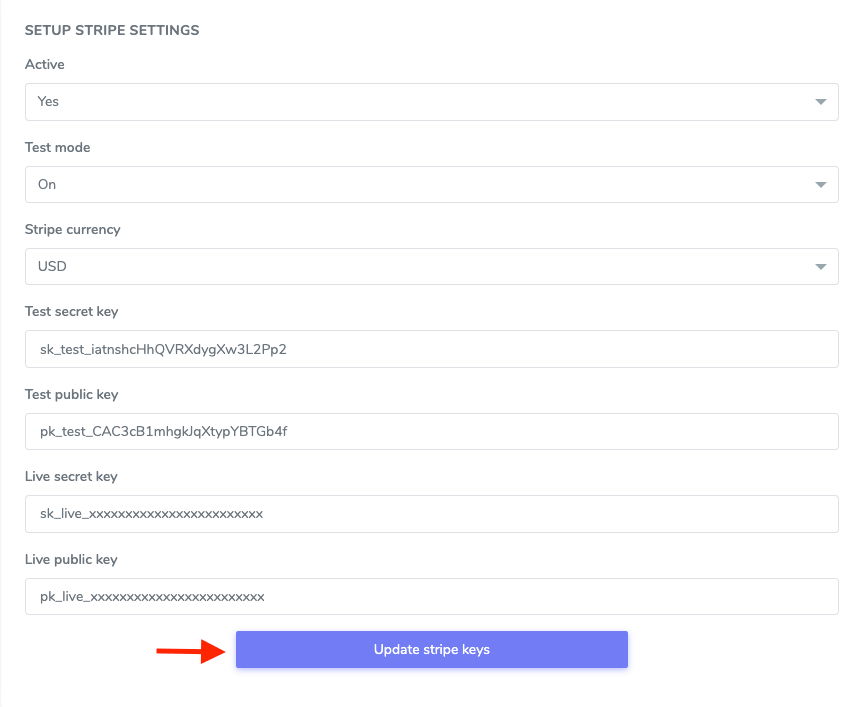862x707 pixels.
Task: Click the Live public key text field
Action: point(431,596)
